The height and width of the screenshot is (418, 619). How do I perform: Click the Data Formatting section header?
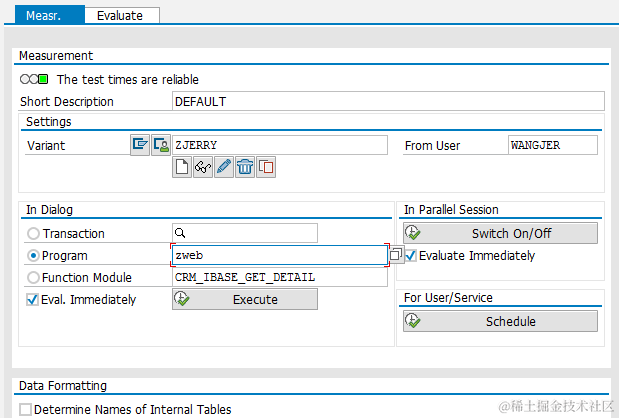pos(63,385)
